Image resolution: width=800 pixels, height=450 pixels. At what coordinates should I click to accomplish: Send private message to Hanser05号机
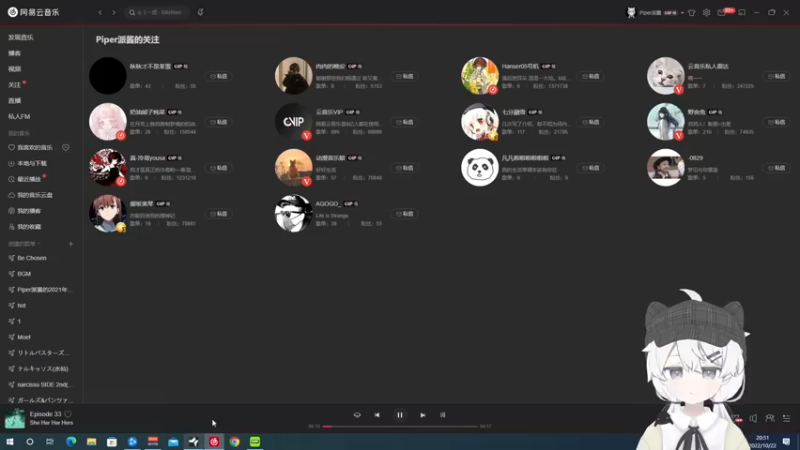tap(591, 77)
